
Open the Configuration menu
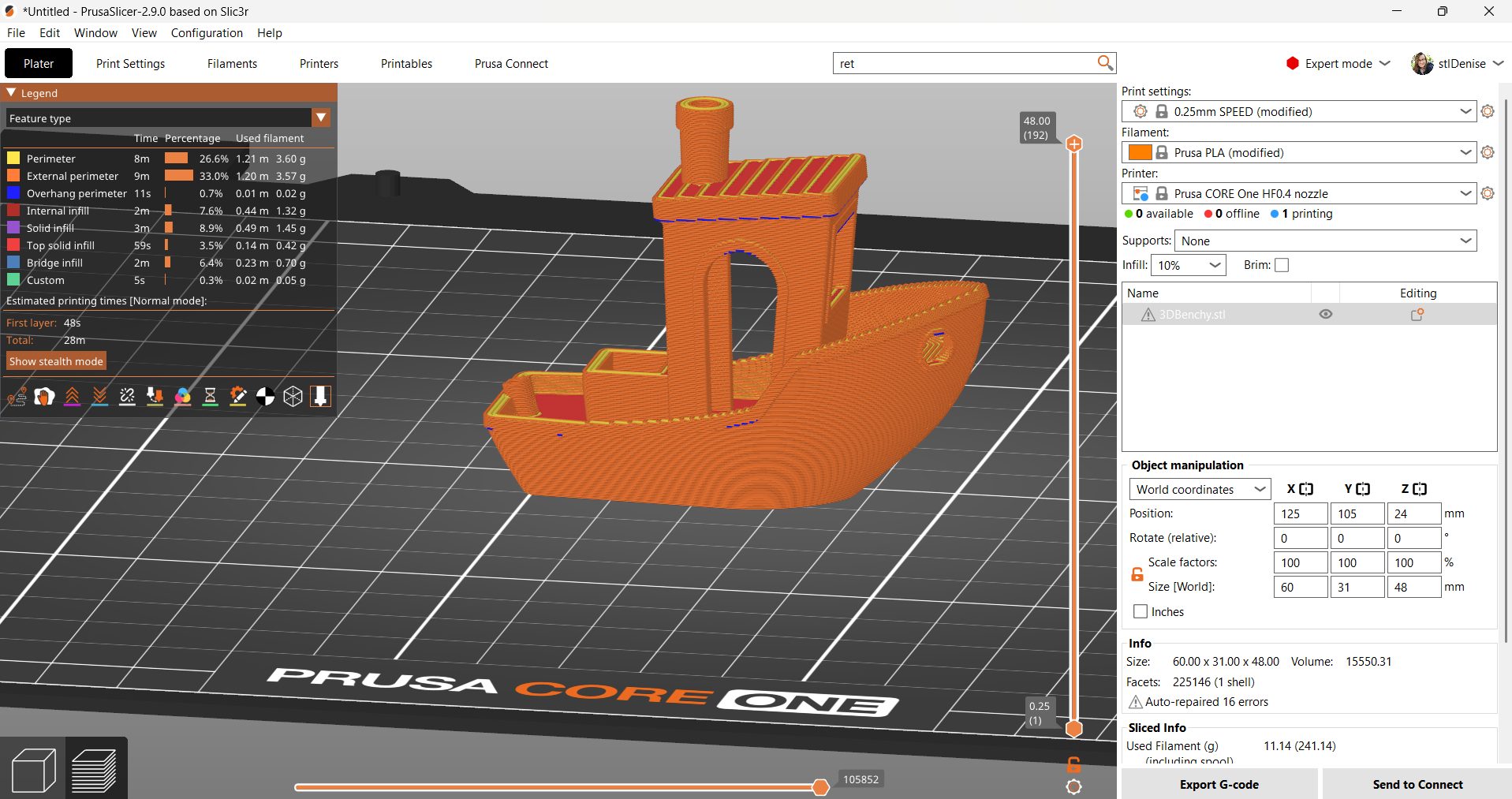(x=207, y=32)
